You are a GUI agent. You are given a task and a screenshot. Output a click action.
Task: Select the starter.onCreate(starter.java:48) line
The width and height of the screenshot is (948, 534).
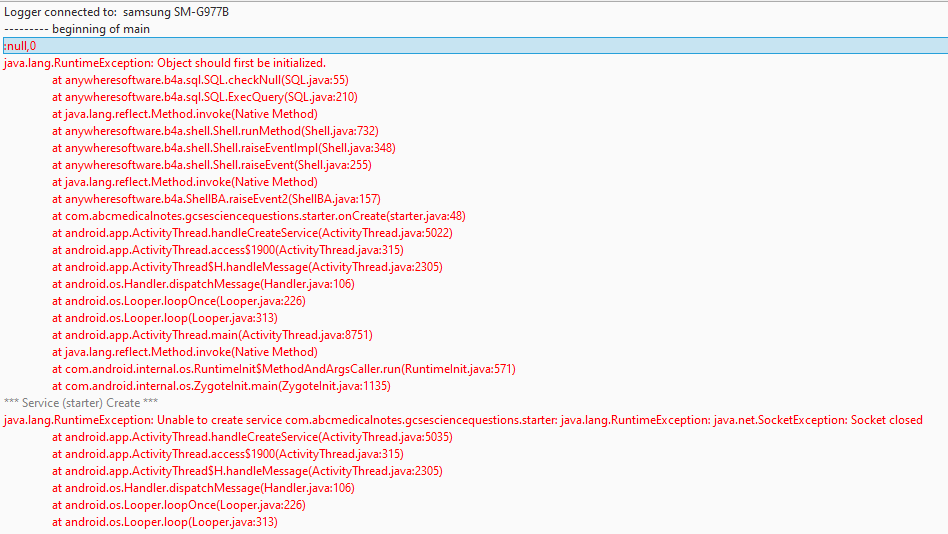pyautogui.click(x=259, y=216)
